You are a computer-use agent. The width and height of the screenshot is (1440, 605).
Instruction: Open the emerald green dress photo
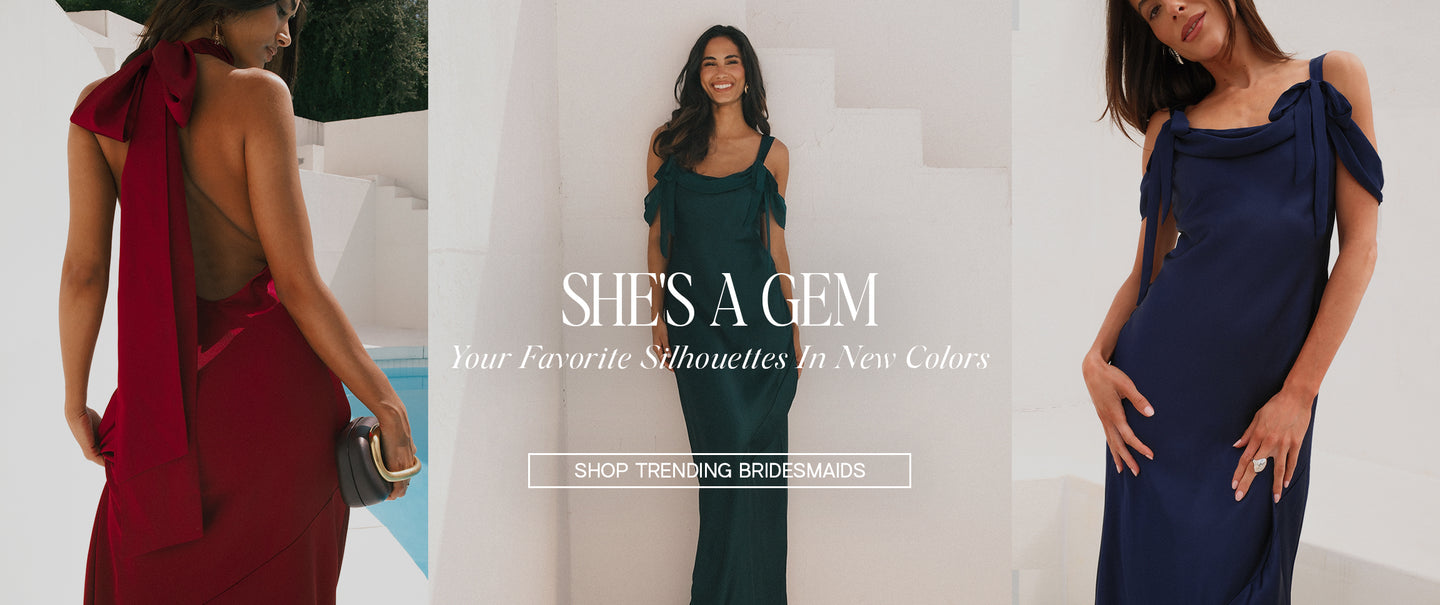pyautogui.click(x=720, y=302)
